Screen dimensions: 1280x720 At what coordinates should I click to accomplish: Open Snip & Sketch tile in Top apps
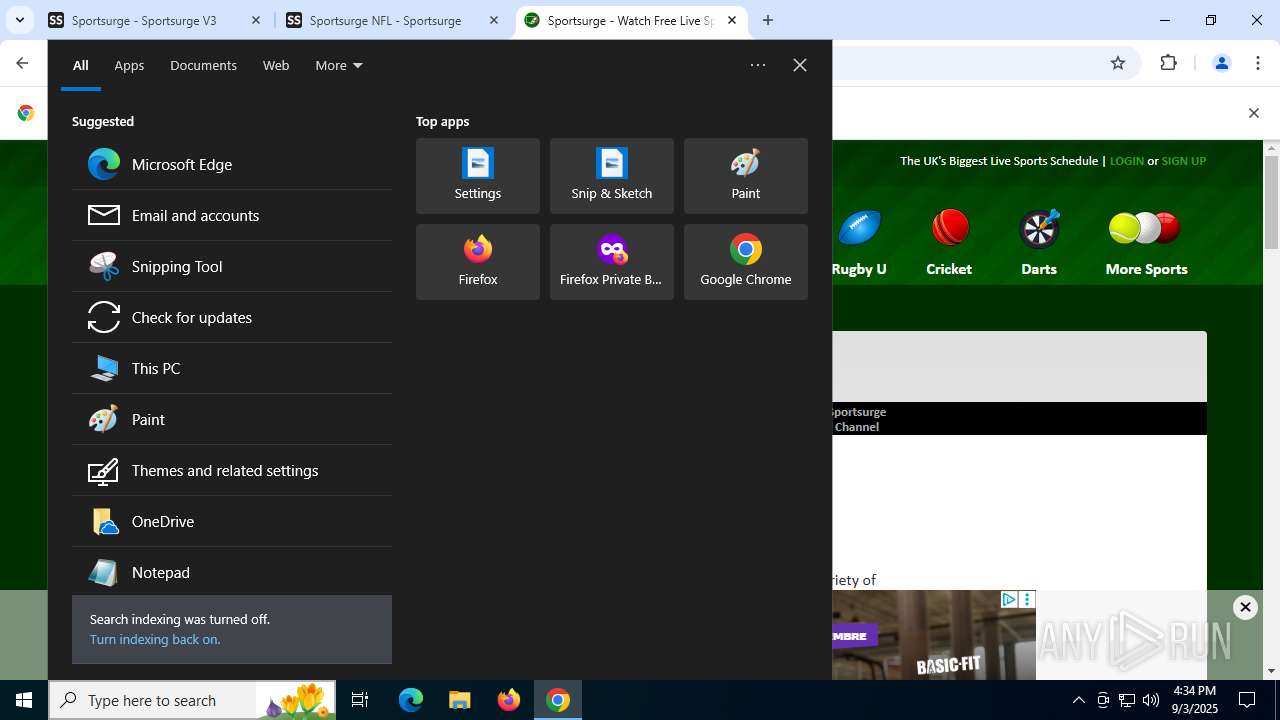612,176
